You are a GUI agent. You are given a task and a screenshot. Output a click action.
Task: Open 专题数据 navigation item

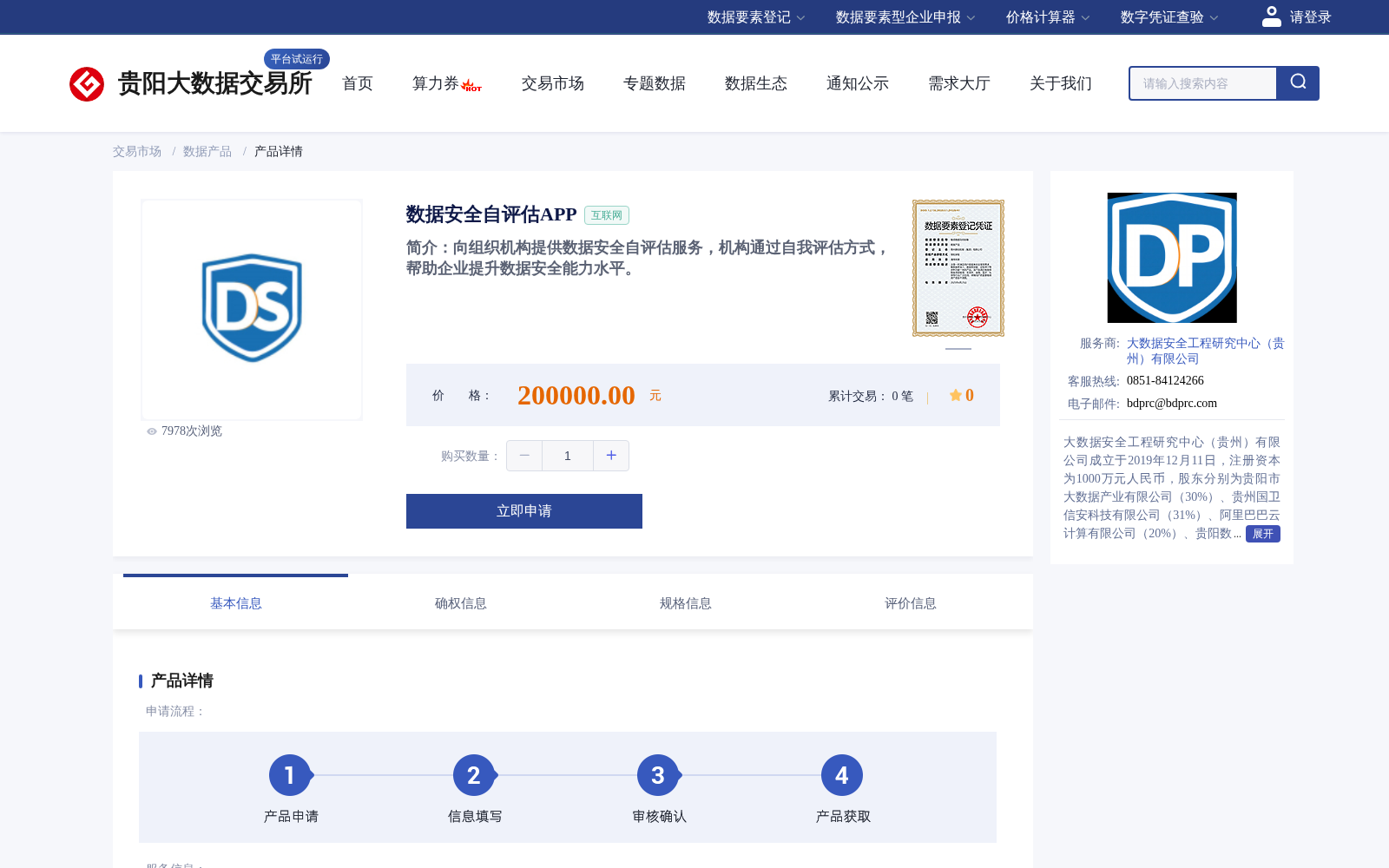[655, 83]
